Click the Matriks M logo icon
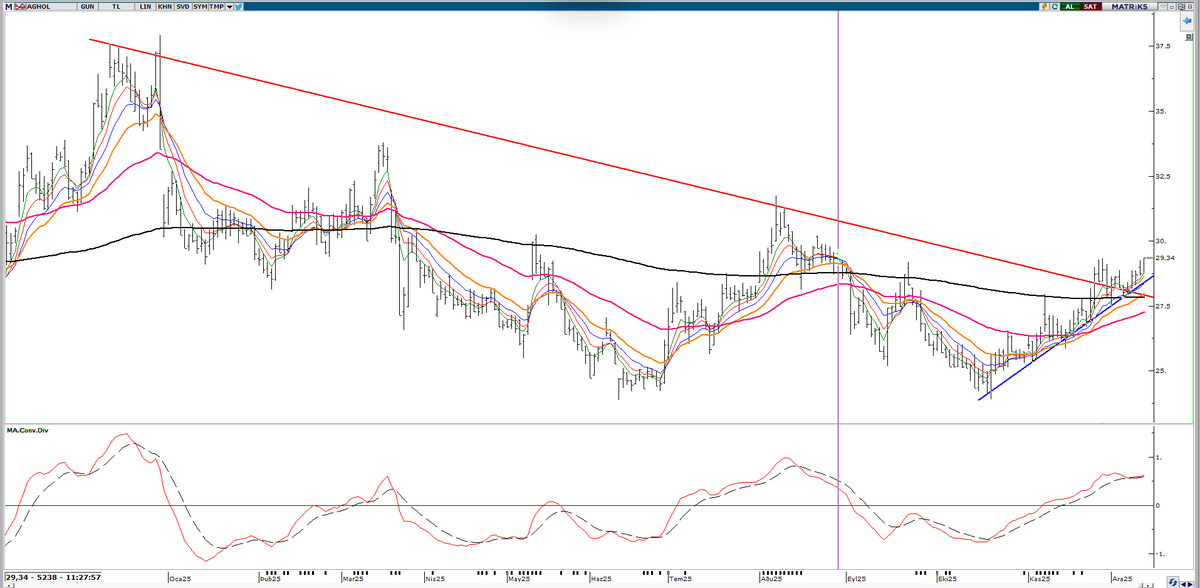This screenshot has width=1200, height=588. 8,6
